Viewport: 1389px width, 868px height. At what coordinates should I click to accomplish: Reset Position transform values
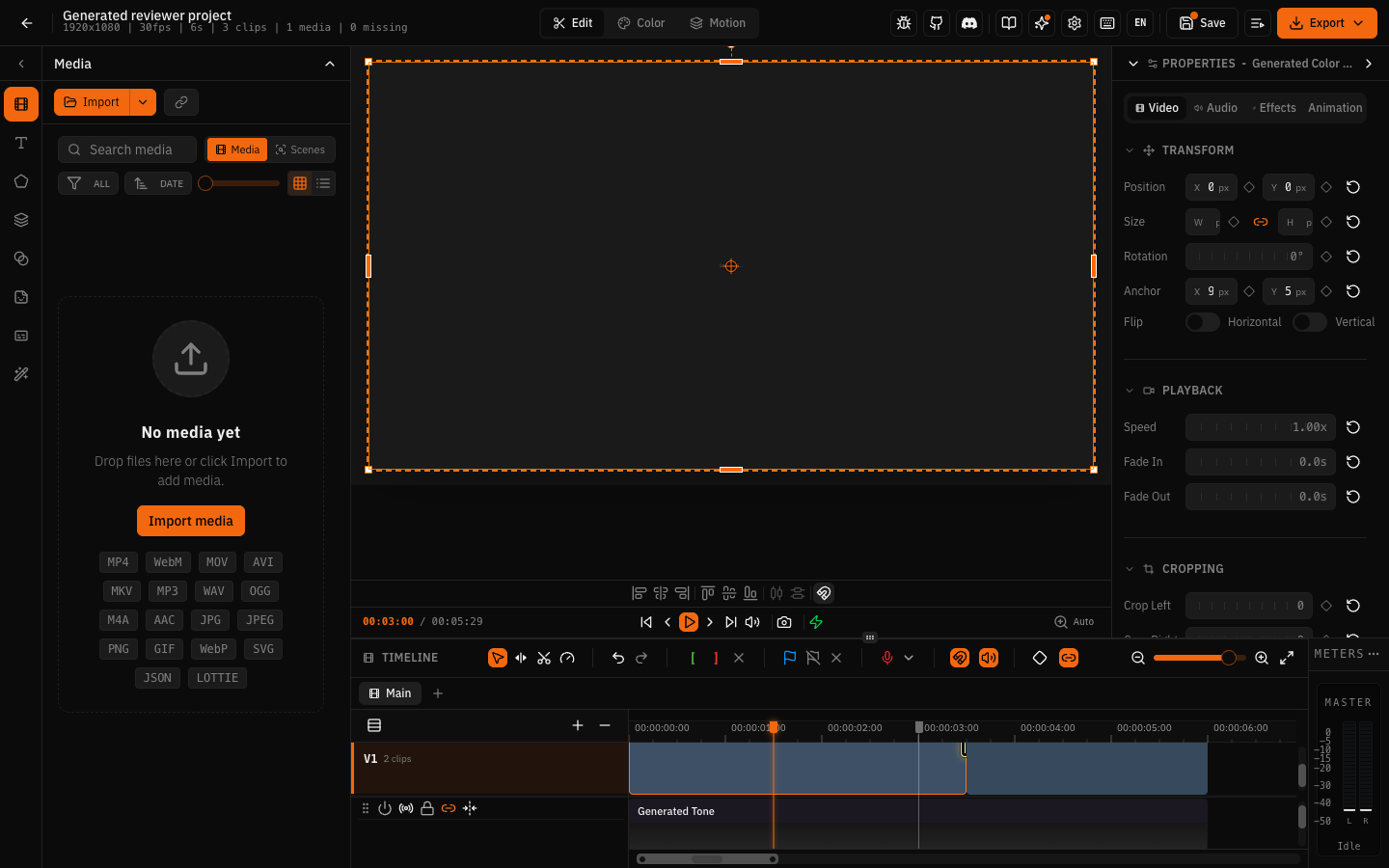coord(1353,187)
